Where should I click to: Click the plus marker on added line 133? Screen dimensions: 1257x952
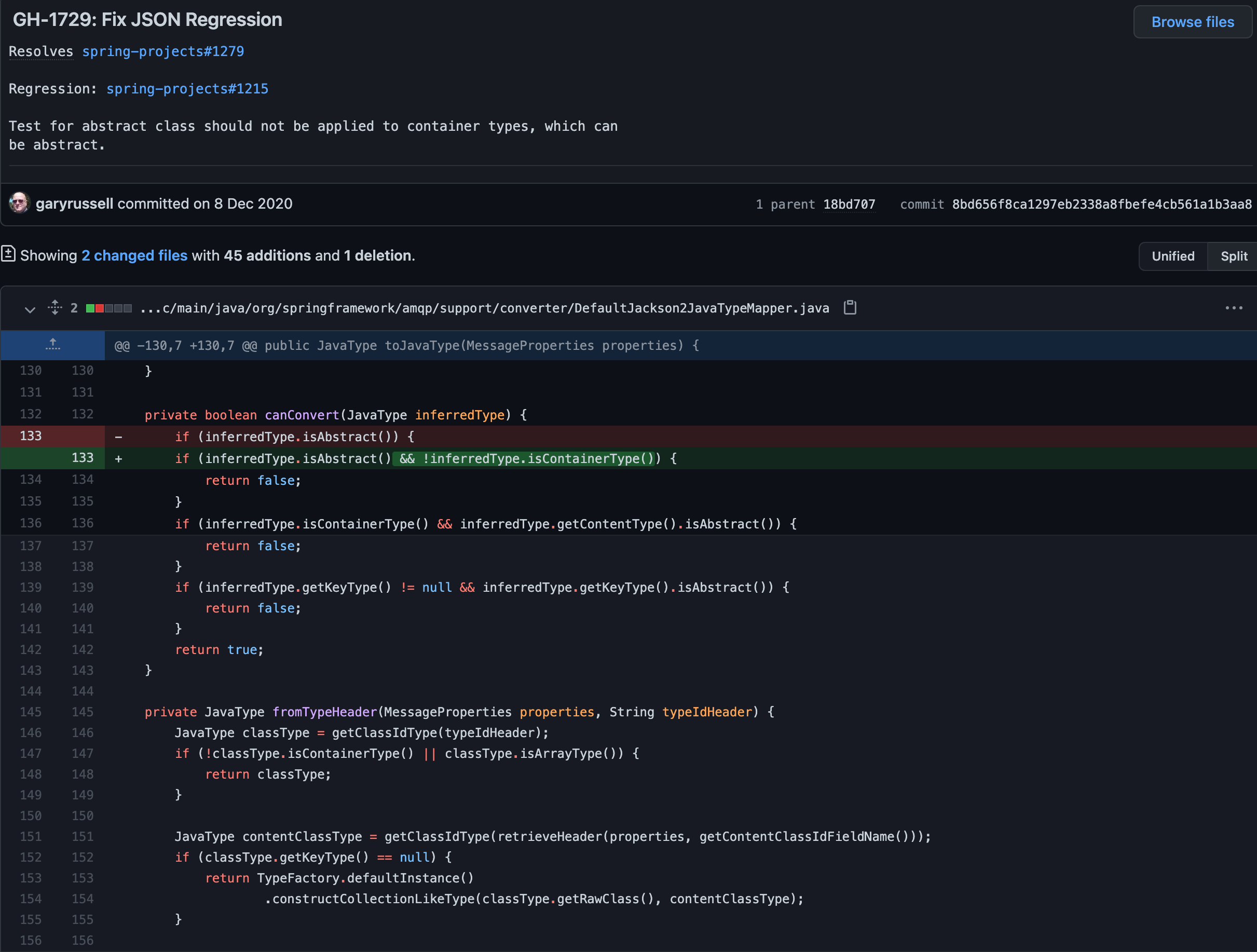pyautogui.click(x=118, y=458)
